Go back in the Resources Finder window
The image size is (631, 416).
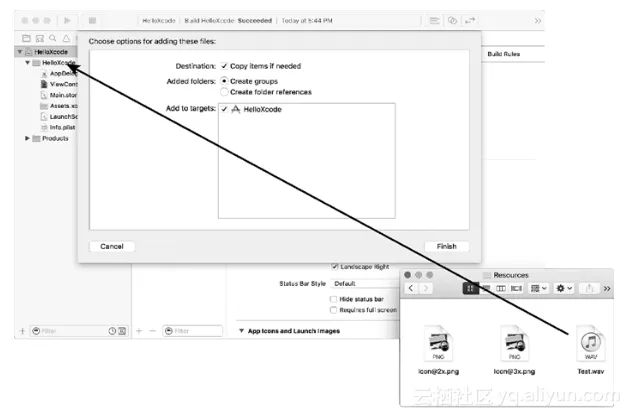pos(411,288)
